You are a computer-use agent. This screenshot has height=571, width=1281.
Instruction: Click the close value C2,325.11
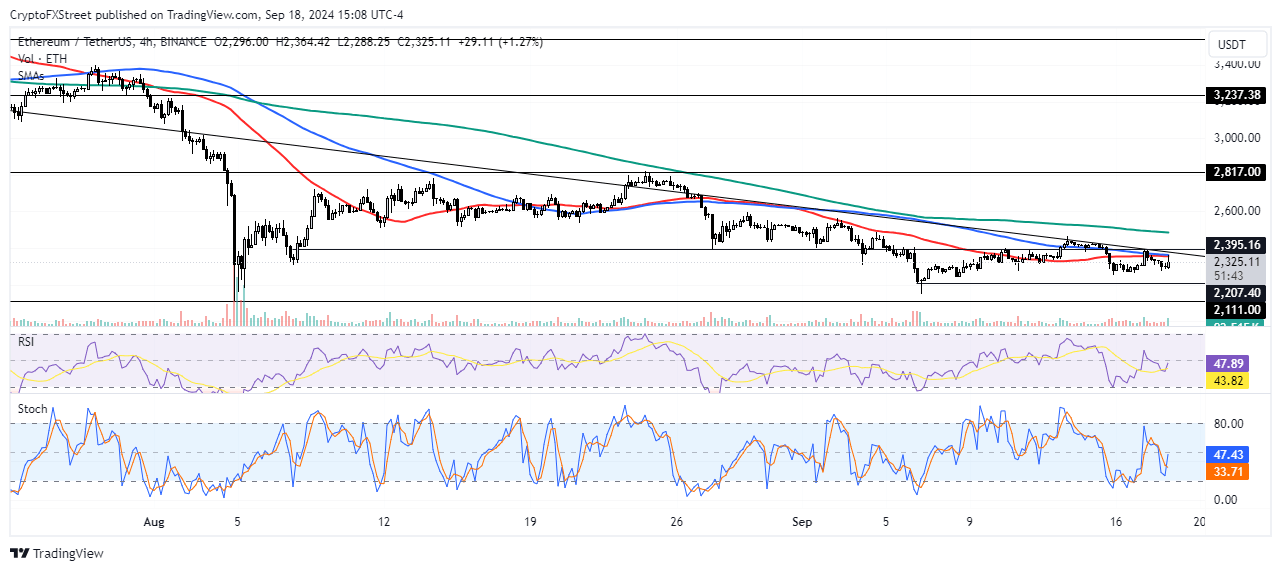click(x=425, y=42)
